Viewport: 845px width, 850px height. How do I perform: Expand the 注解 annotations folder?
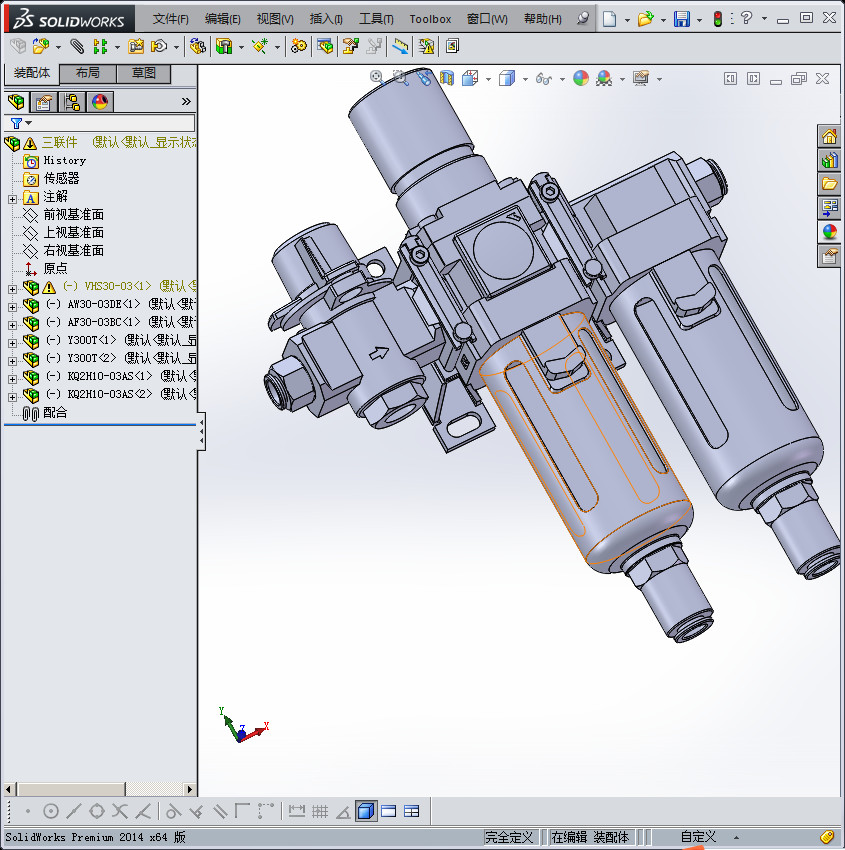(13, 197)
